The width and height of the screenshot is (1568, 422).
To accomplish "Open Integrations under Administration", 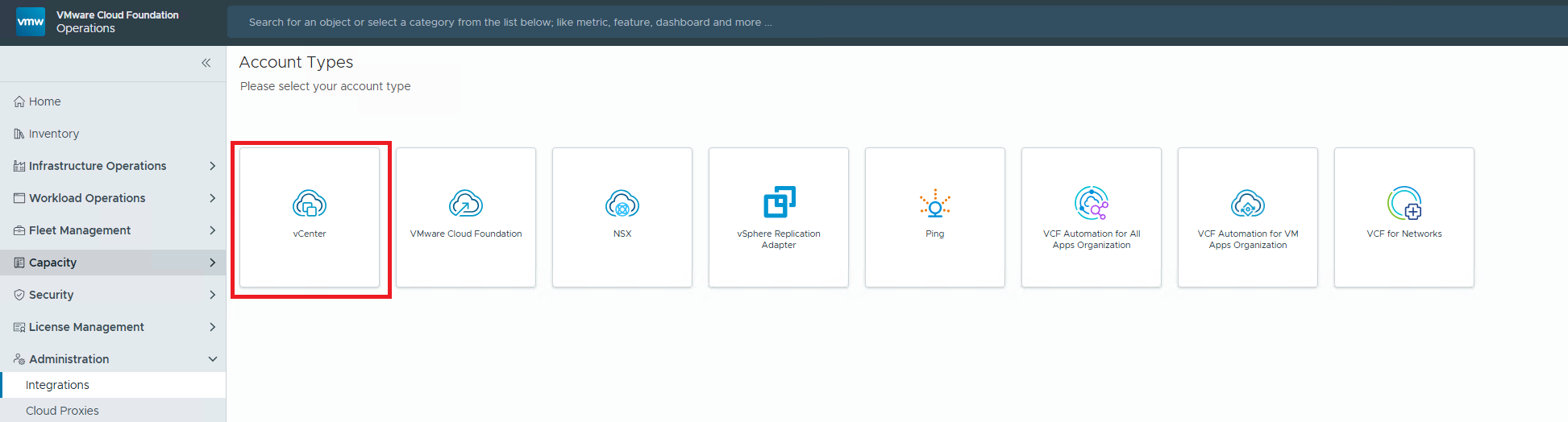I will pyautogui.click(x=57, y=385).
